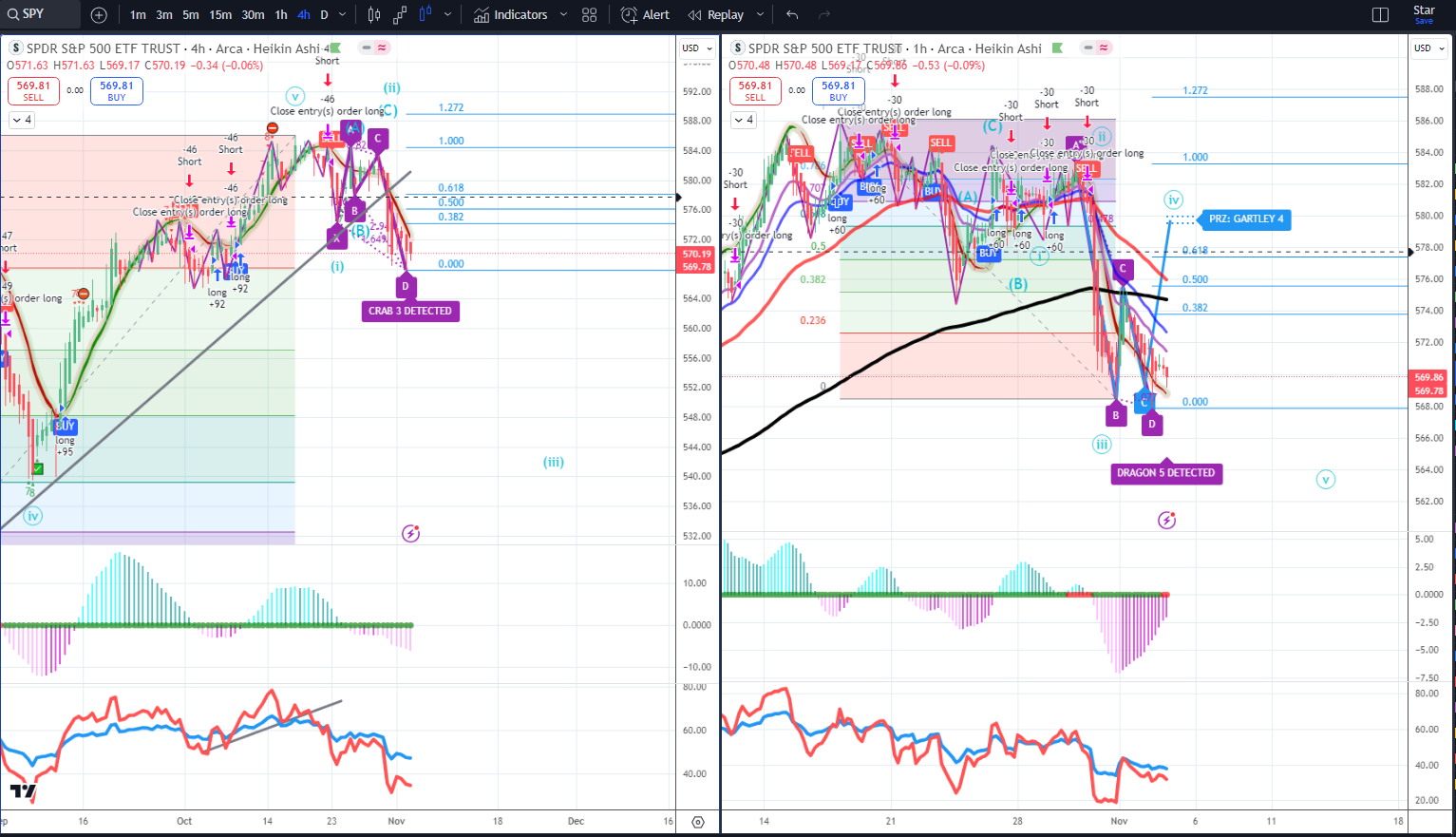
Task: Select the 30m timeframe
Action: coord(253,14)
